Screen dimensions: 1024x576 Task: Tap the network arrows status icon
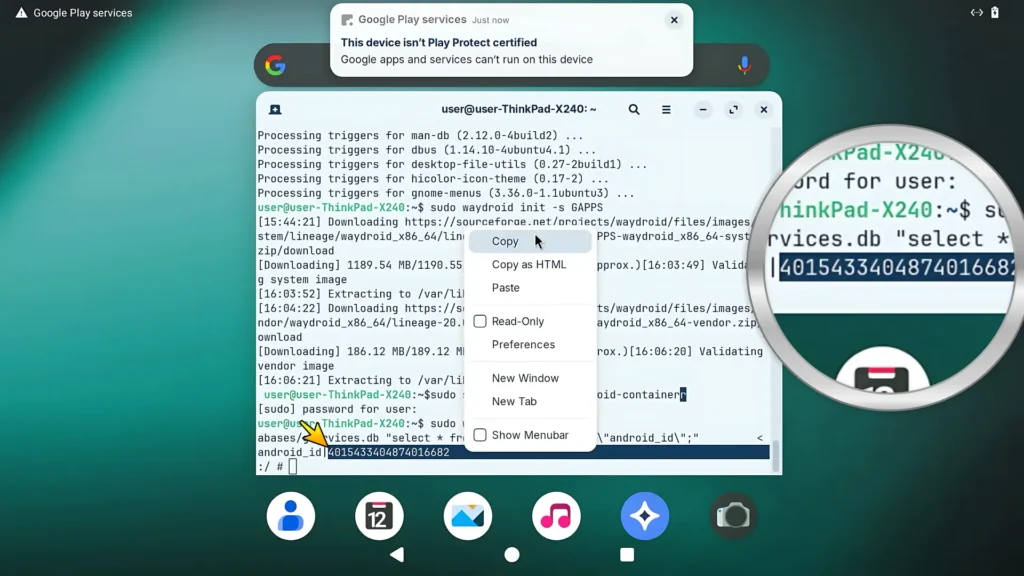(x=976, y=12)
